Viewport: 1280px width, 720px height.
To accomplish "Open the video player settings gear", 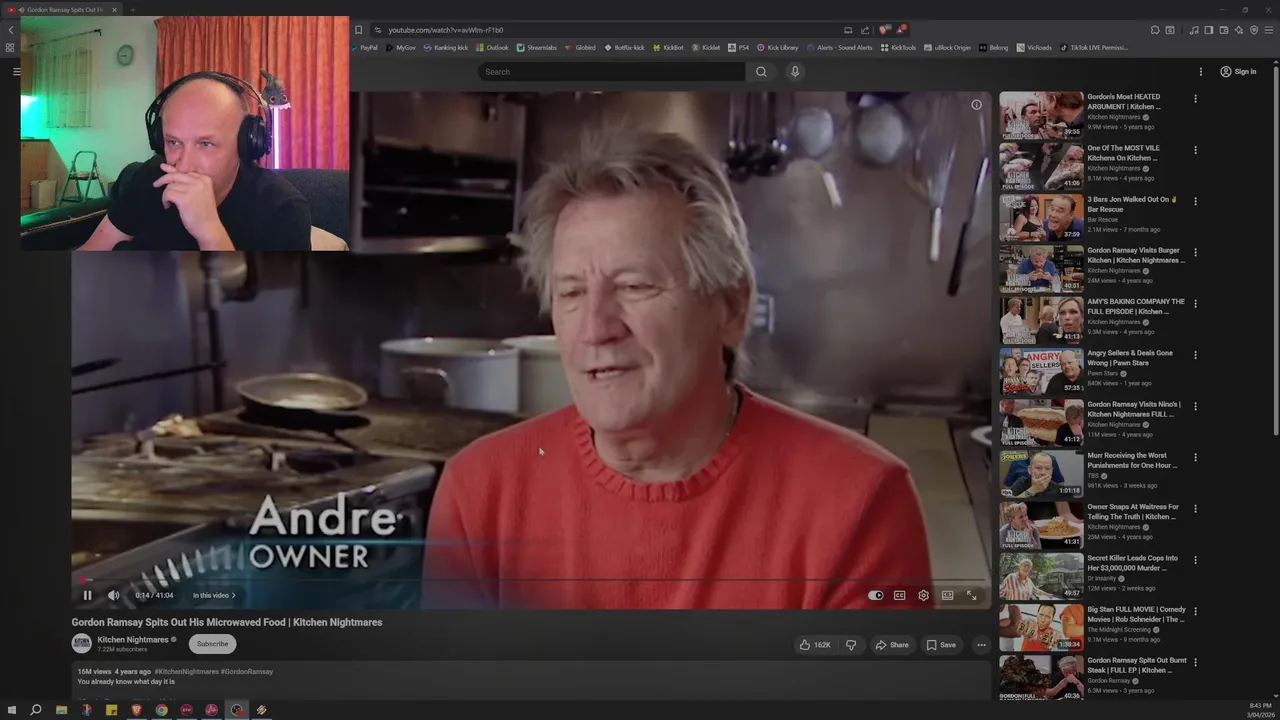I will point(923,595).
